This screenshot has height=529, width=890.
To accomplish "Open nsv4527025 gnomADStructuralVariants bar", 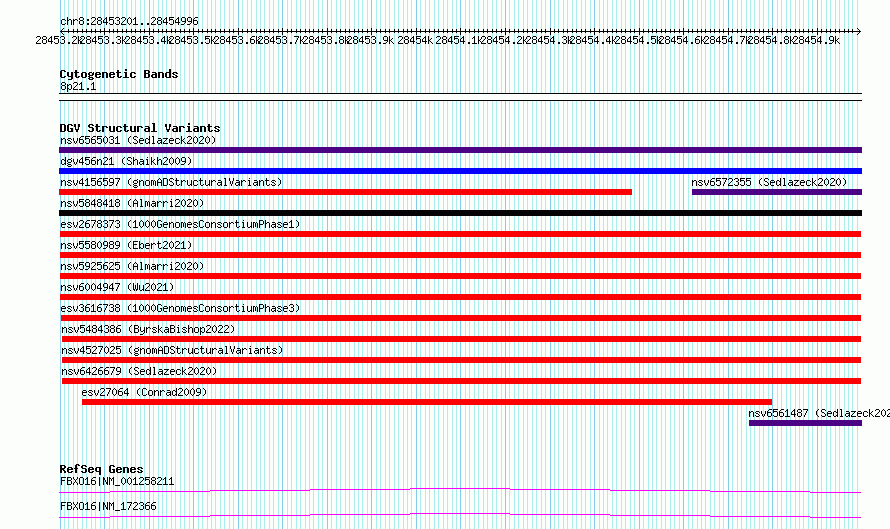I will tap(461, 360).
